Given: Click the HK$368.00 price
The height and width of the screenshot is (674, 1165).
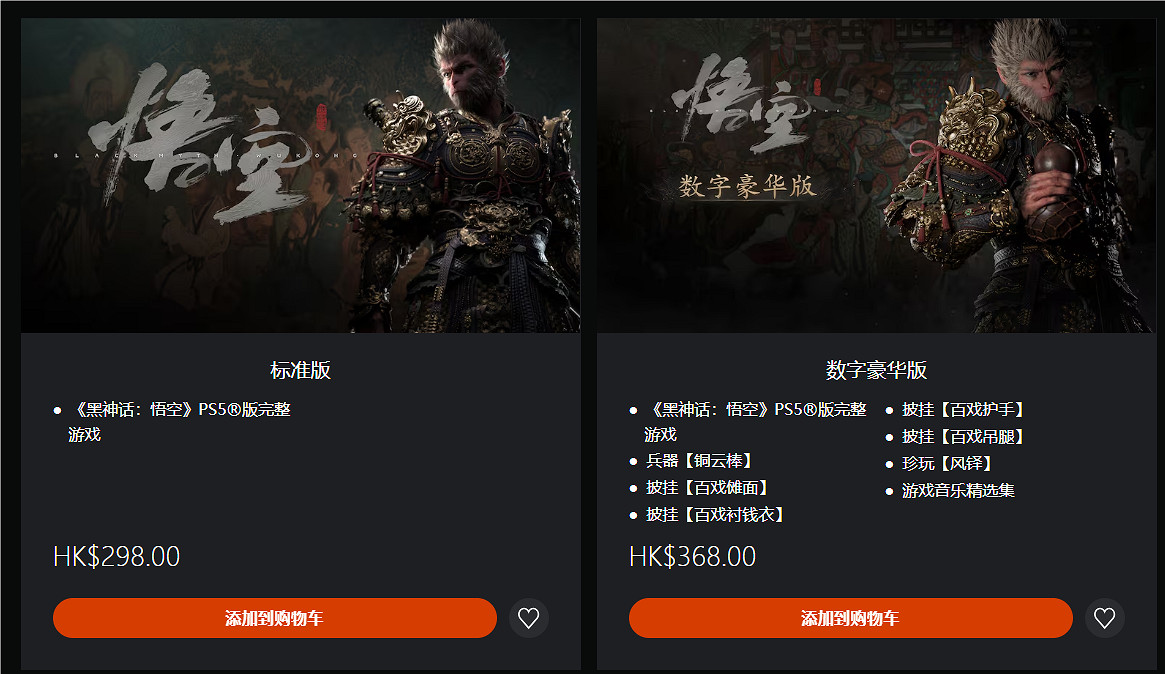Looking at the screenshot, I should (692, 556).
